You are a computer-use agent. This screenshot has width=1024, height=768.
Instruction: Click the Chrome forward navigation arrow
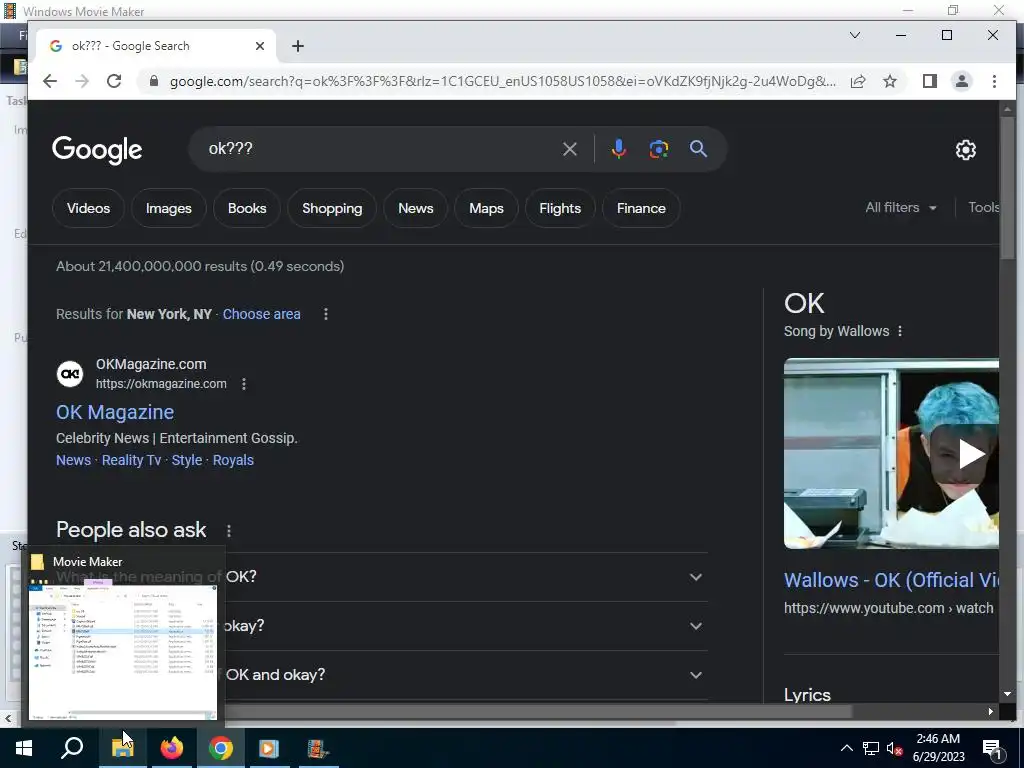(x=82, y=81)
